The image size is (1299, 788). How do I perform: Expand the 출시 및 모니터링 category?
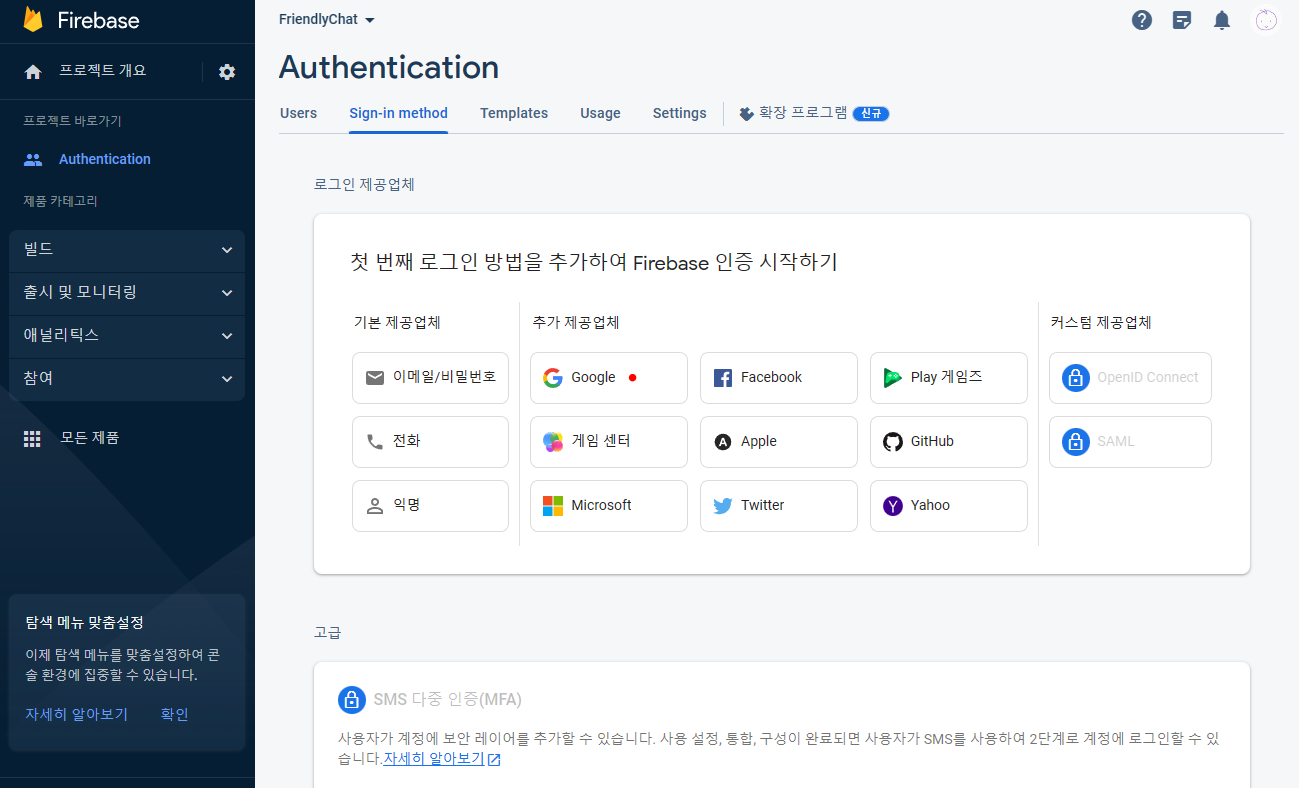[127, 293]
